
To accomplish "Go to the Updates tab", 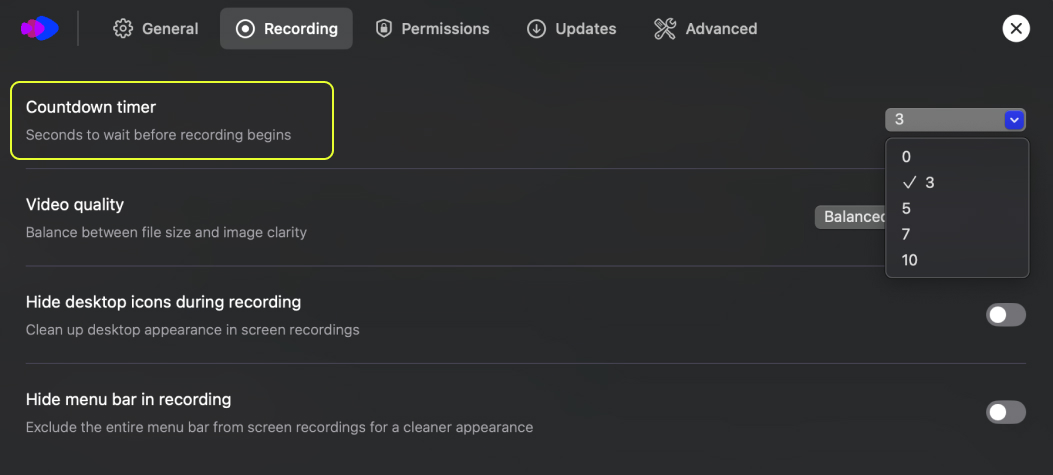I will pyautogui.click(x=571, y=29).
